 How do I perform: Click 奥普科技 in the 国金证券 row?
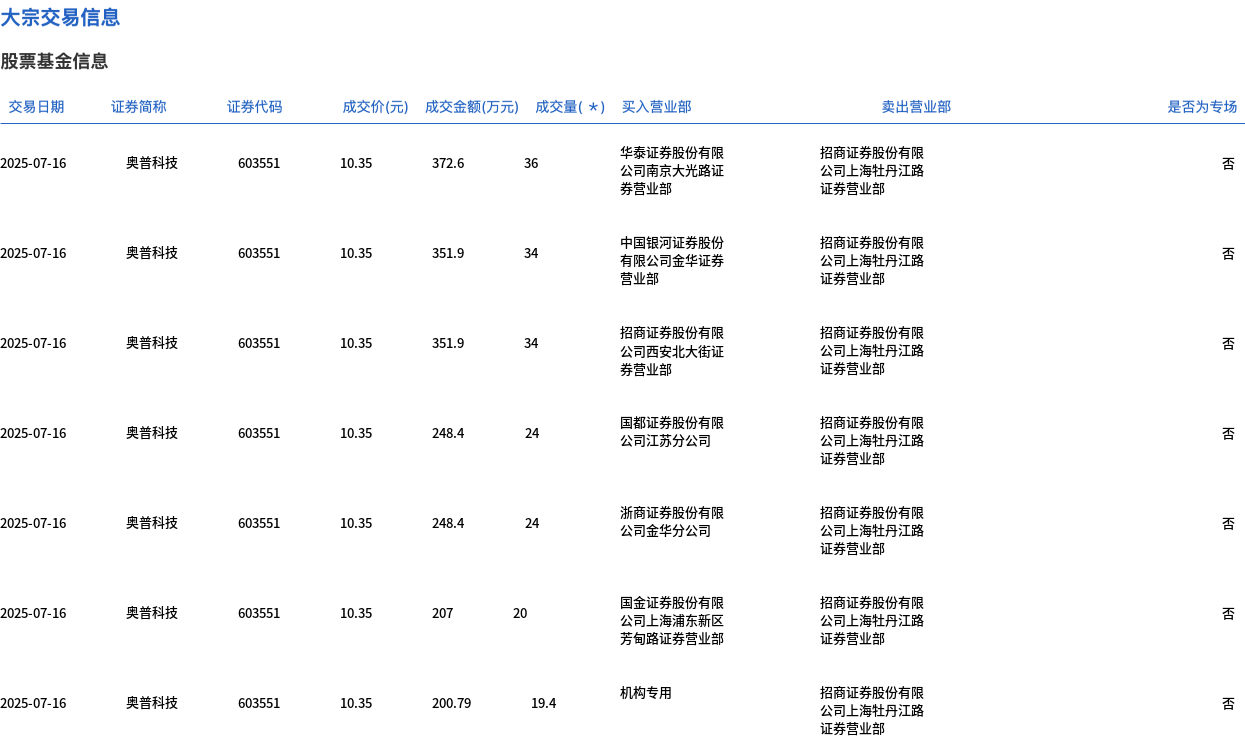pyautogui.click(x=152, y=613)
